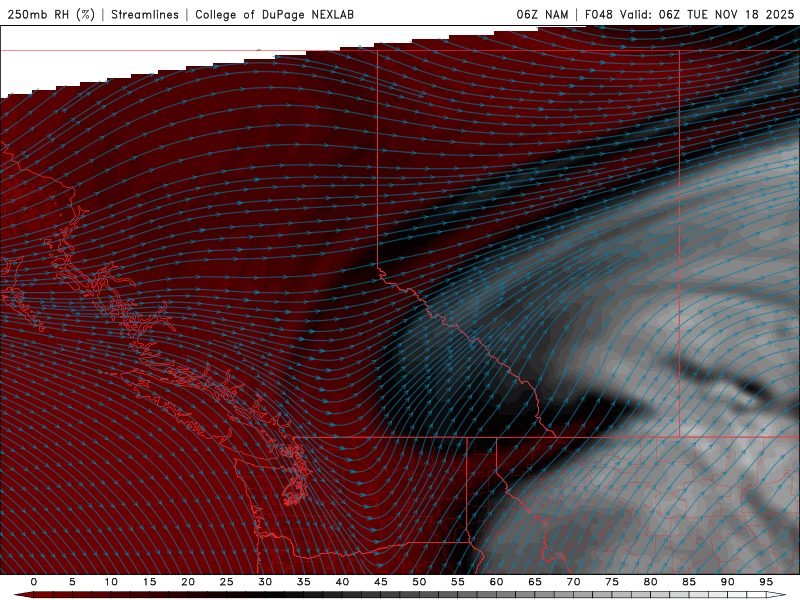The width and height of the screenshot is (800, 600).
Task: Click the colorbar label '40'
Action: click(x=342, y=582)
